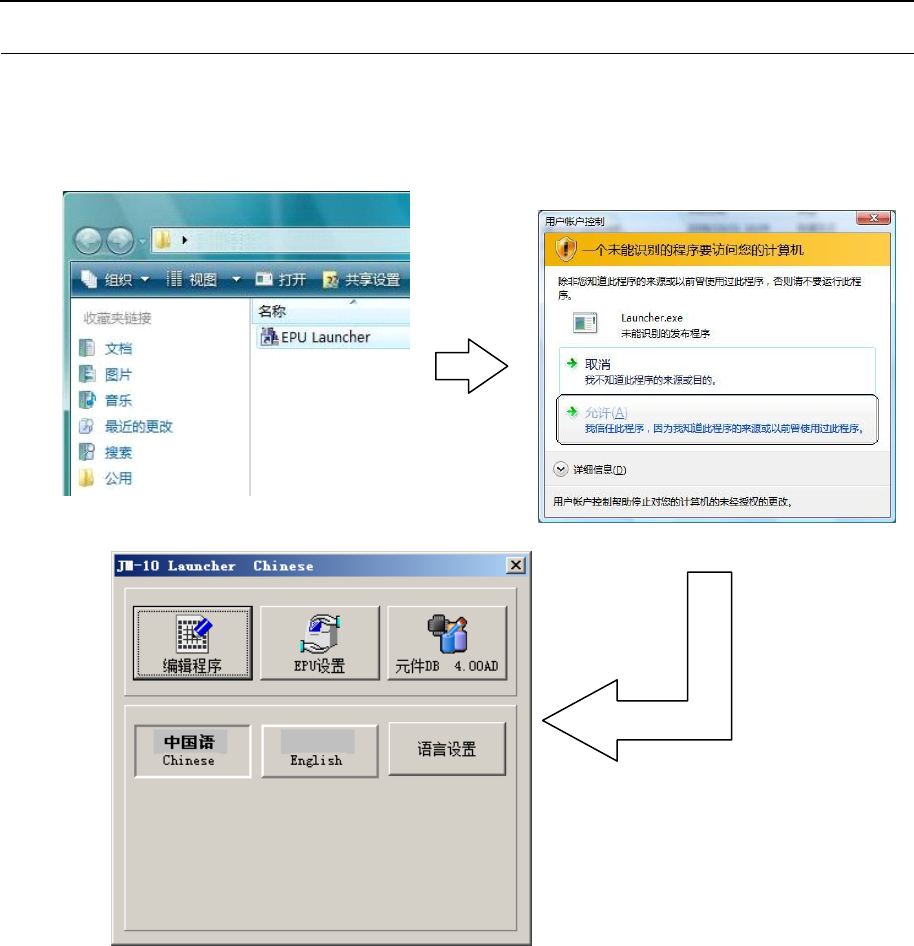Click the 搜索 search folder icon
The width and height of the screenshot is (914, 946).
pyautogui.click(x=87, y=452)
